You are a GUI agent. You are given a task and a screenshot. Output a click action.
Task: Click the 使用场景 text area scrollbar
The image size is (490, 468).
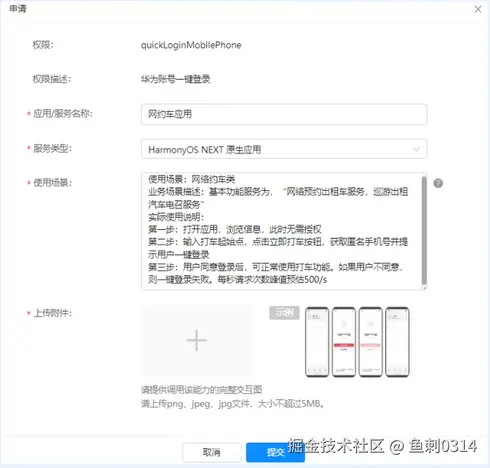(424, 230)
